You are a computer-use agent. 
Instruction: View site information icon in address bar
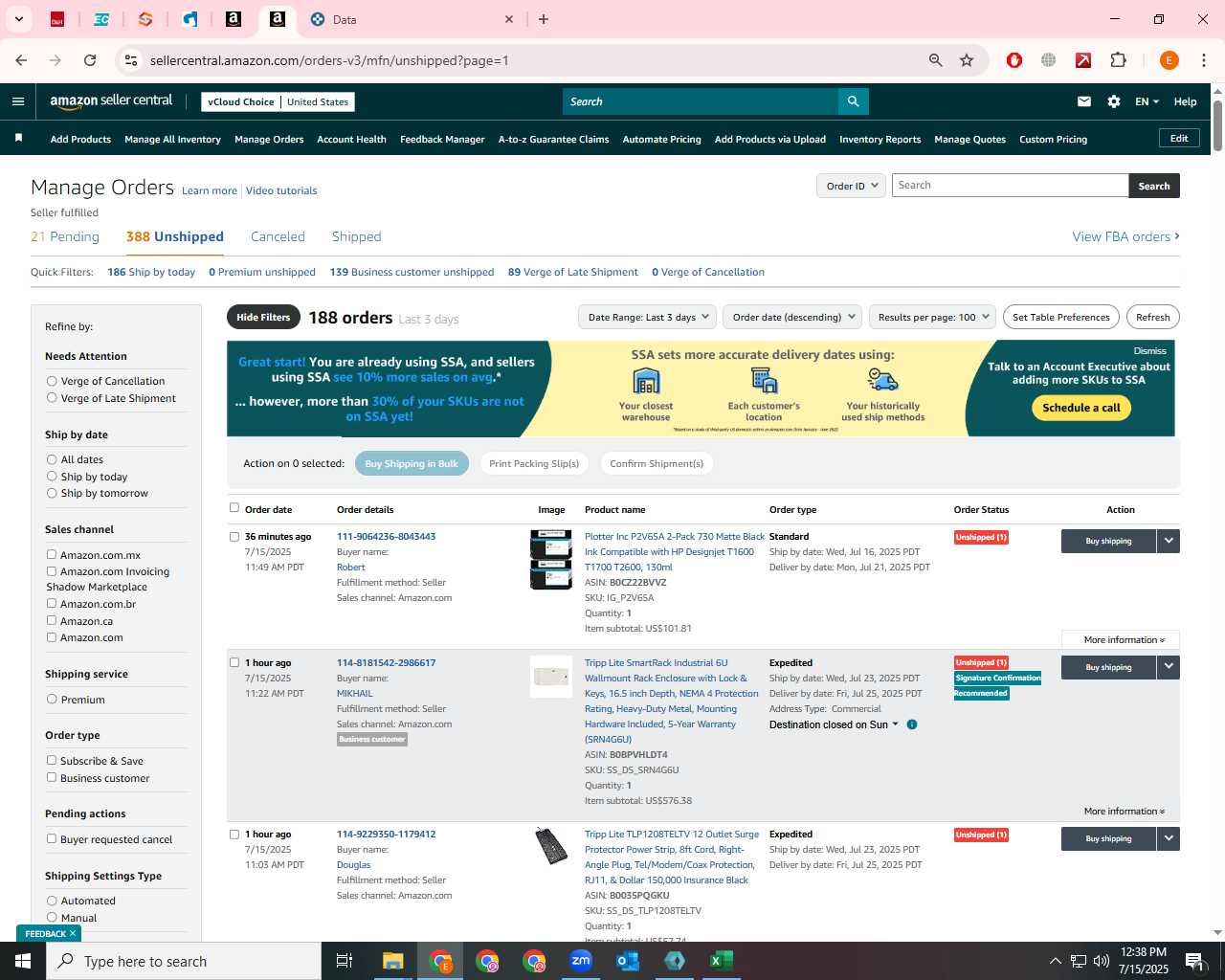(131, 60)
